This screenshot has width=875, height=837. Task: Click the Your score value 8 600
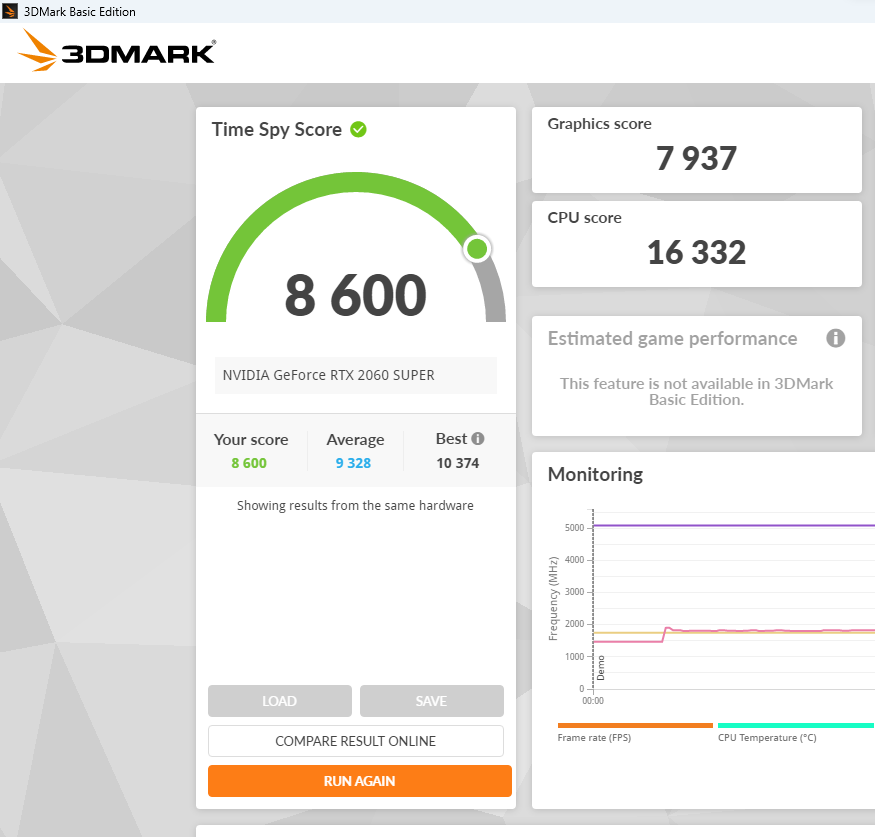click(x=249, y=463)
